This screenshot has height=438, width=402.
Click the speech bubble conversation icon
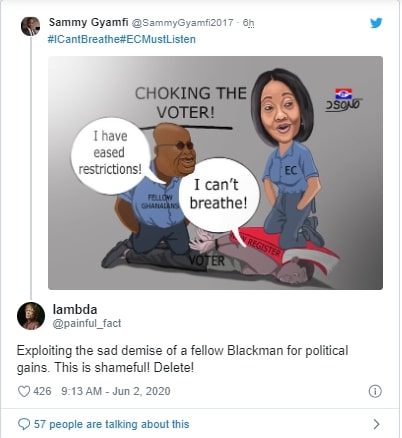(24, 424)
